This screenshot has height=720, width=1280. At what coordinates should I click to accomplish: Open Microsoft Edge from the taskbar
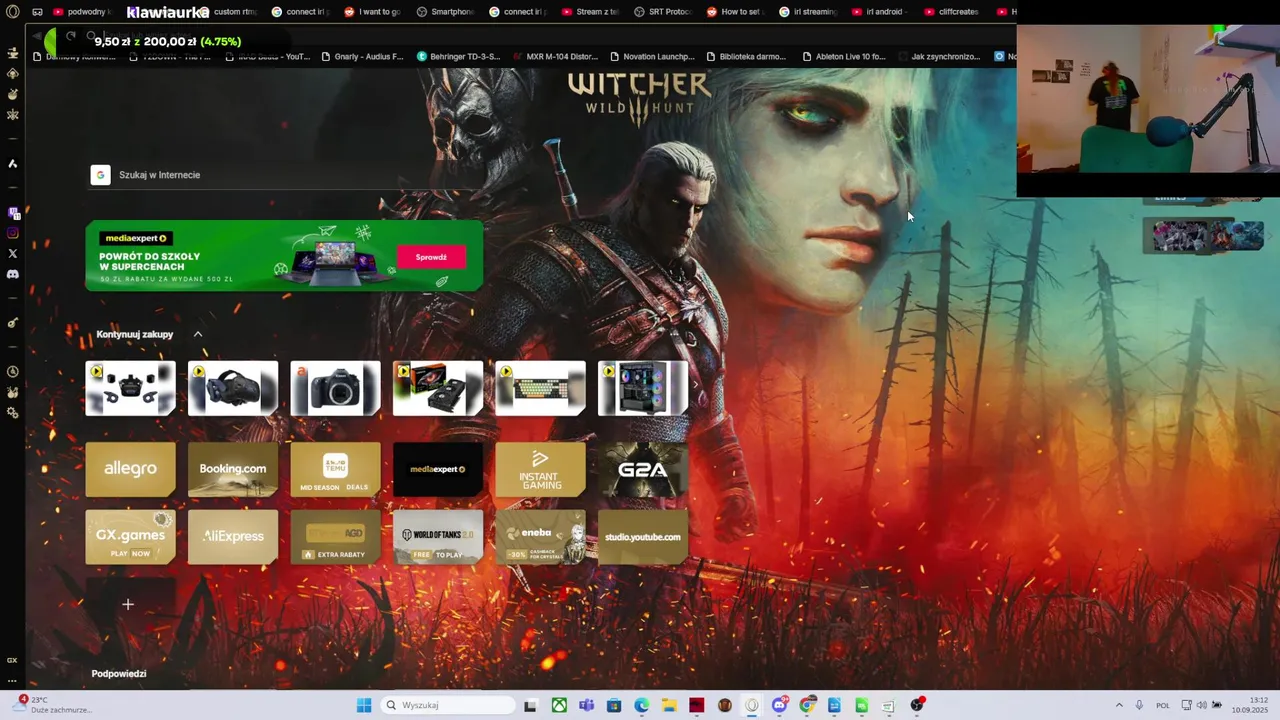[x=641, y=705]
